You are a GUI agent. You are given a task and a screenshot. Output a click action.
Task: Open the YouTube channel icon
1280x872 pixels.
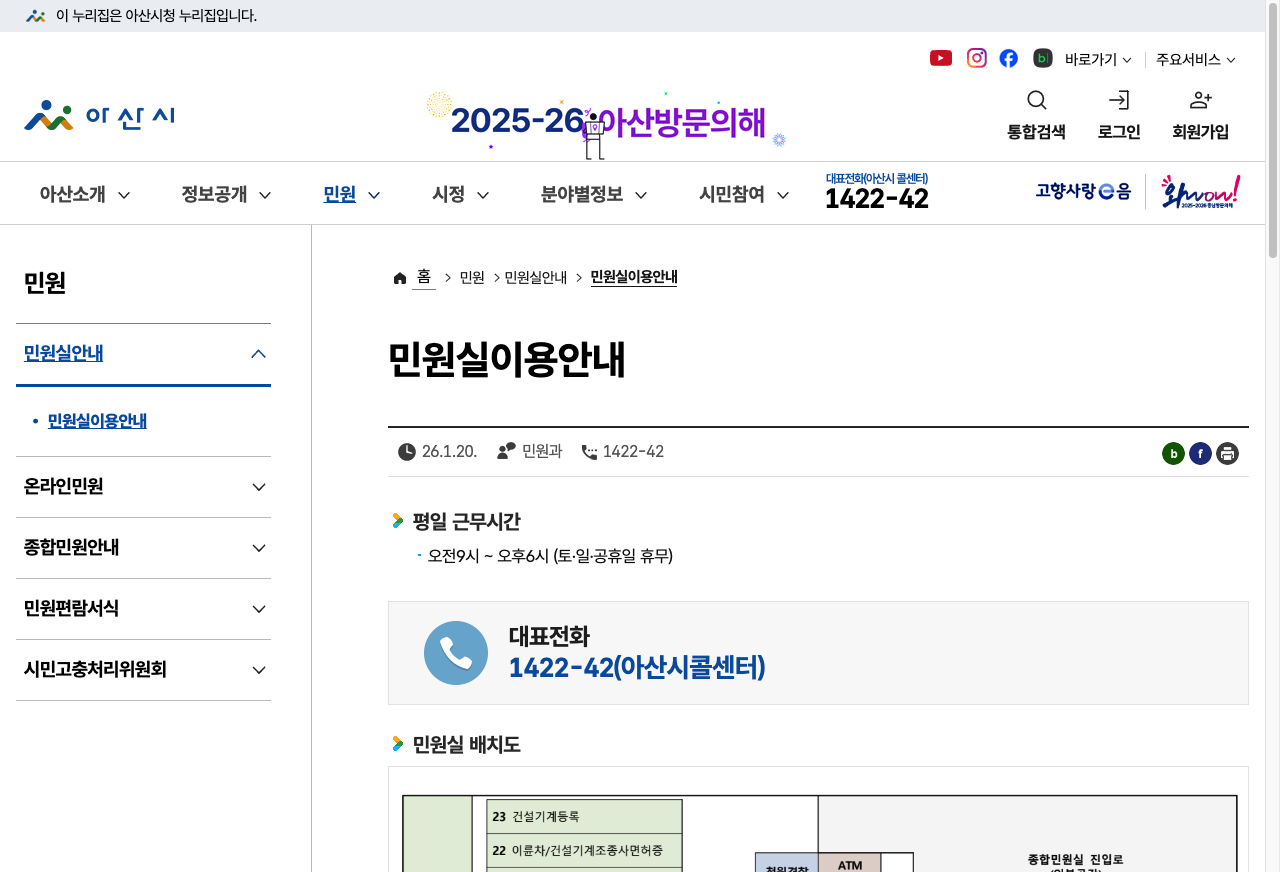tap(941, 58)
